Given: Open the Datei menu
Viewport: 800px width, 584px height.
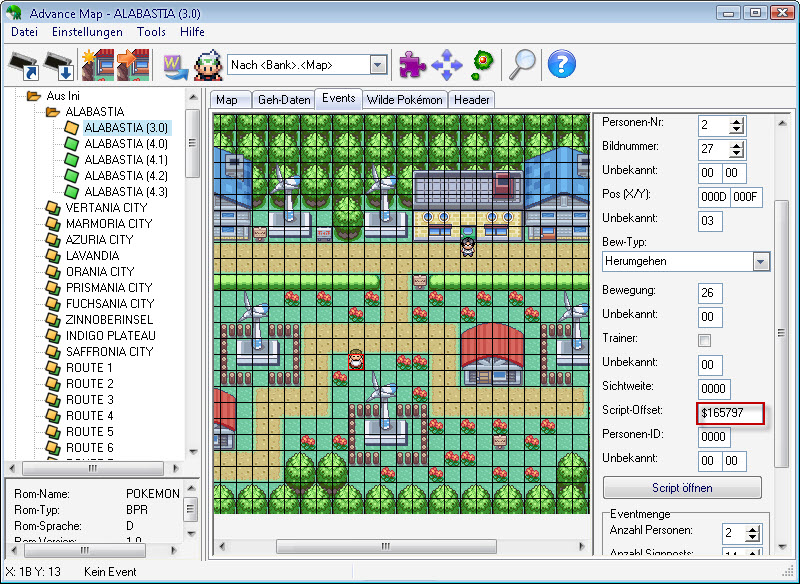Looking at the screenshot, I should coord(24,32).
